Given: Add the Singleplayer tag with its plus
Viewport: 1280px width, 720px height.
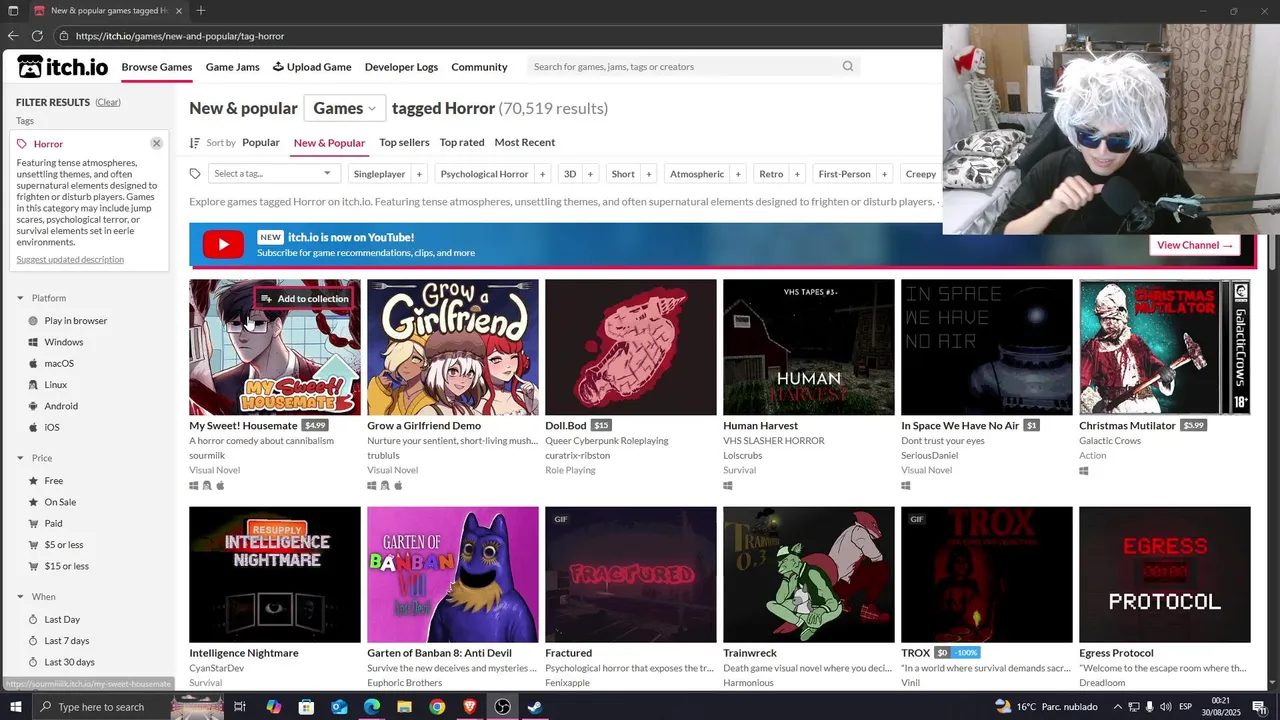Looking at the screenshot, I should coord(419,174).
